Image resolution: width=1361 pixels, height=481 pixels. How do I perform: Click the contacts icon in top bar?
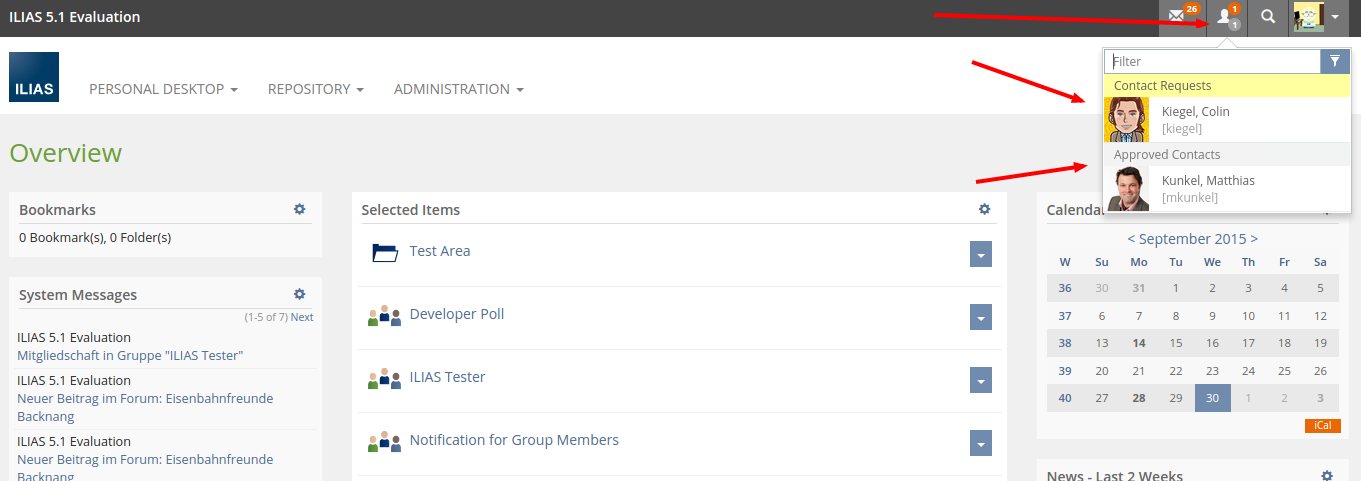pyautogui.click(x=1226, y=17)
